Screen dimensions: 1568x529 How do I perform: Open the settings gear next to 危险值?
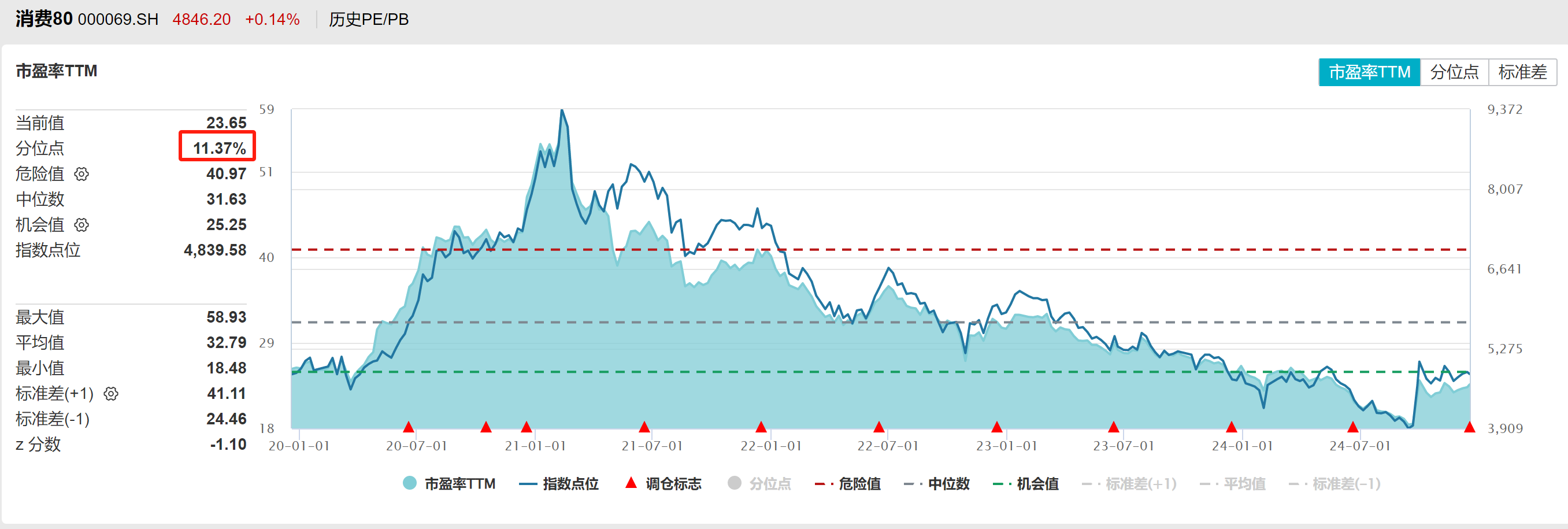(81, 174)
